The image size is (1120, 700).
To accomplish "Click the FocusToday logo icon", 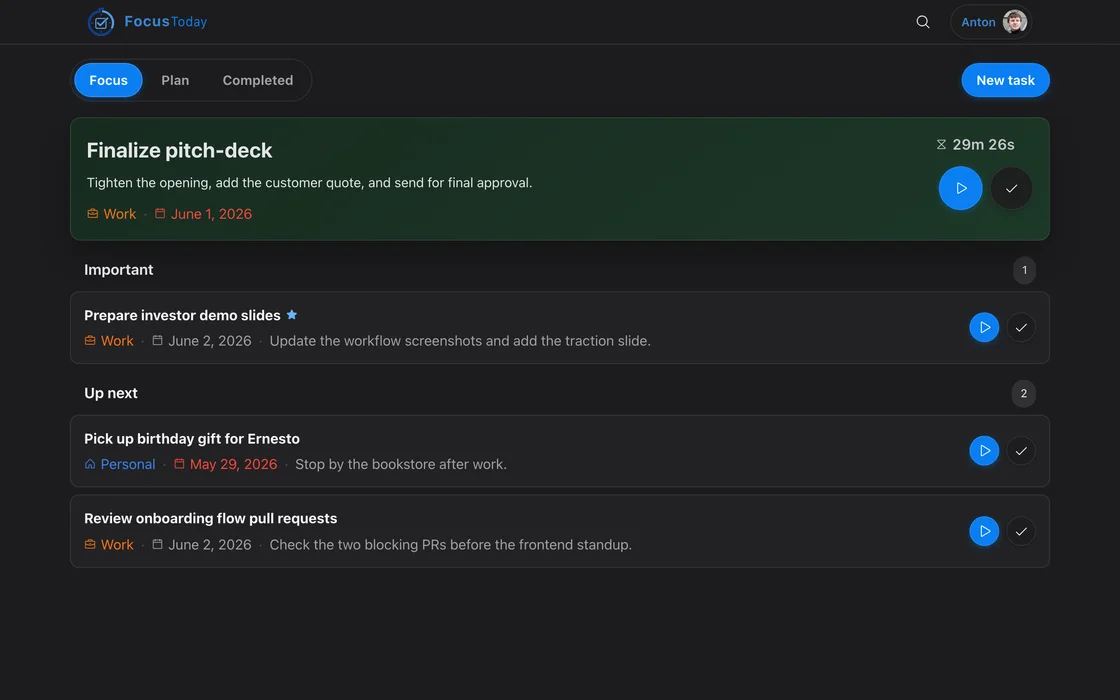I will point(101,22).
